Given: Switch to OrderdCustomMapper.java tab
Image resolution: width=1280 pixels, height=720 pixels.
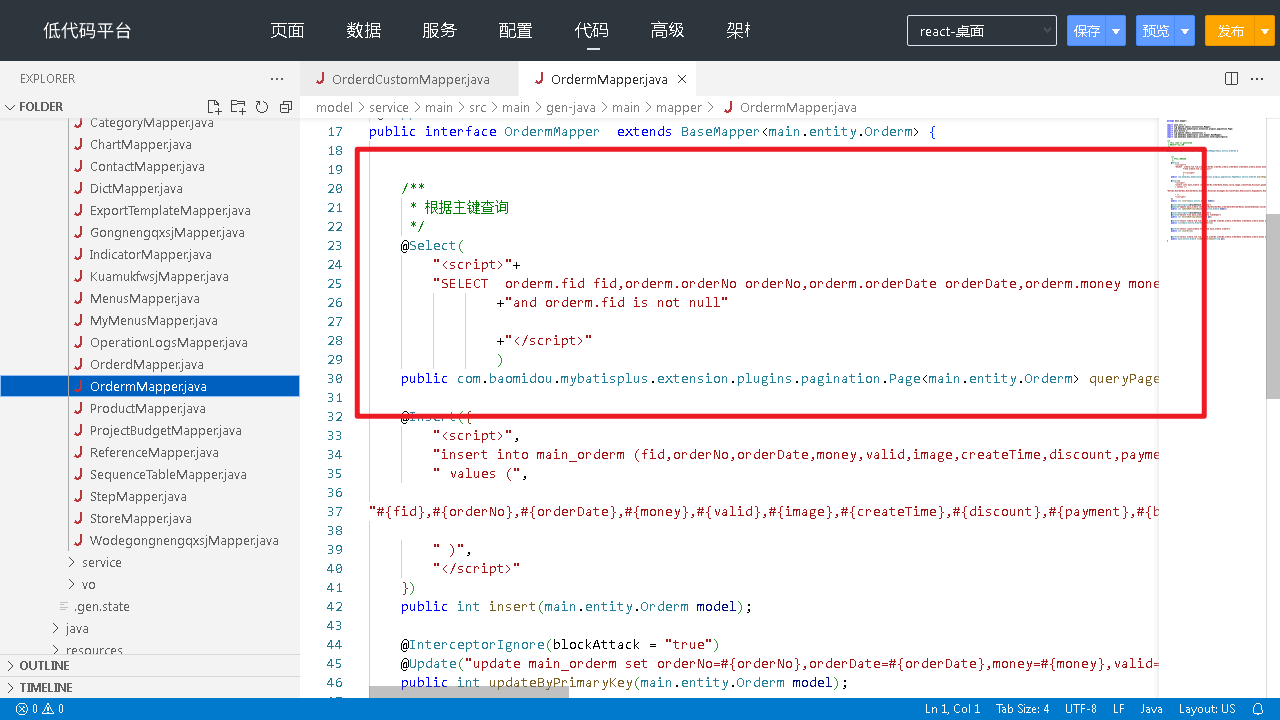Looking at the screenshot, I should pos(410,79).
